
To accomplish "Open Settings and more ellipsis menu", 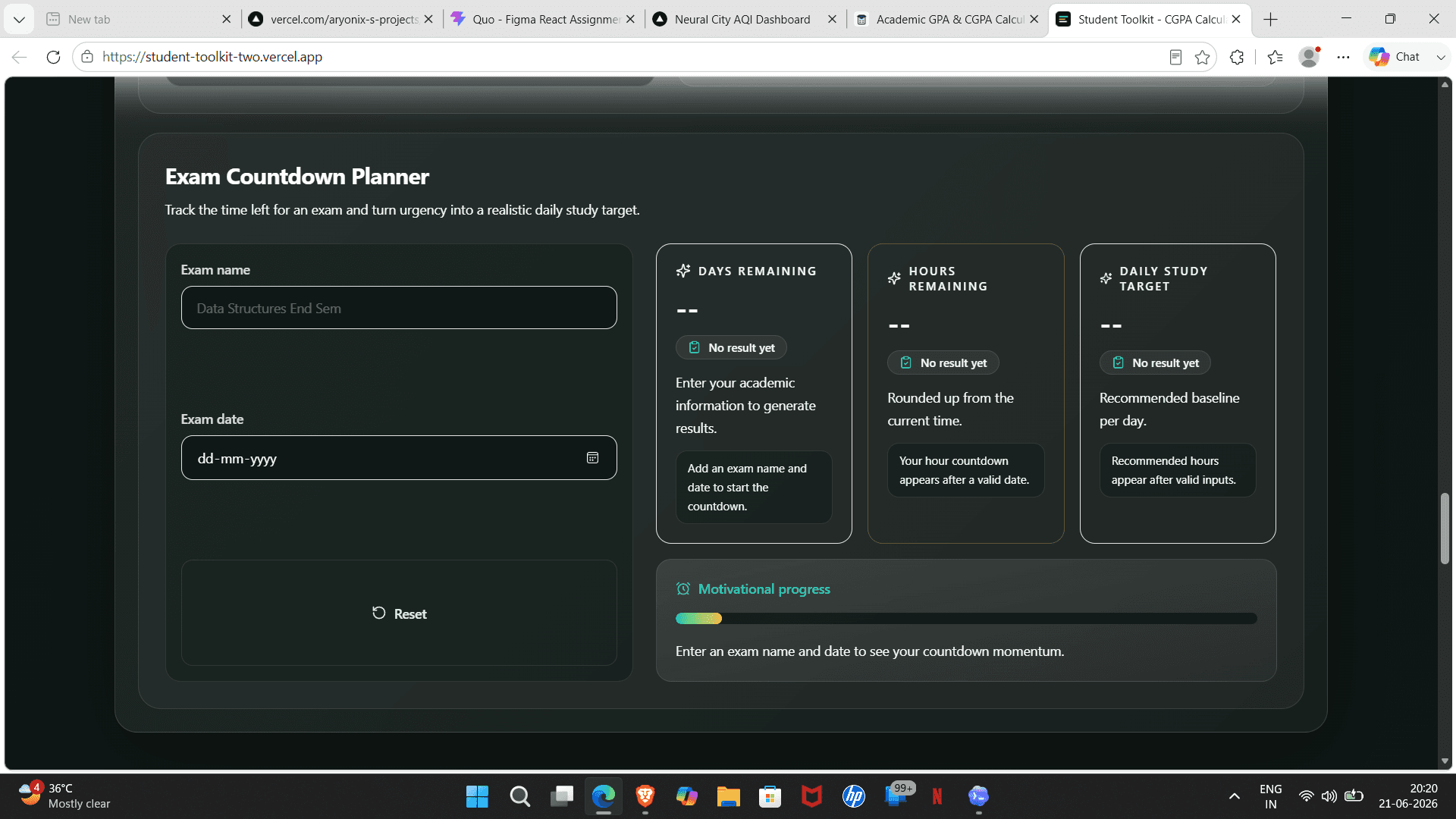I will (1343, 57).
